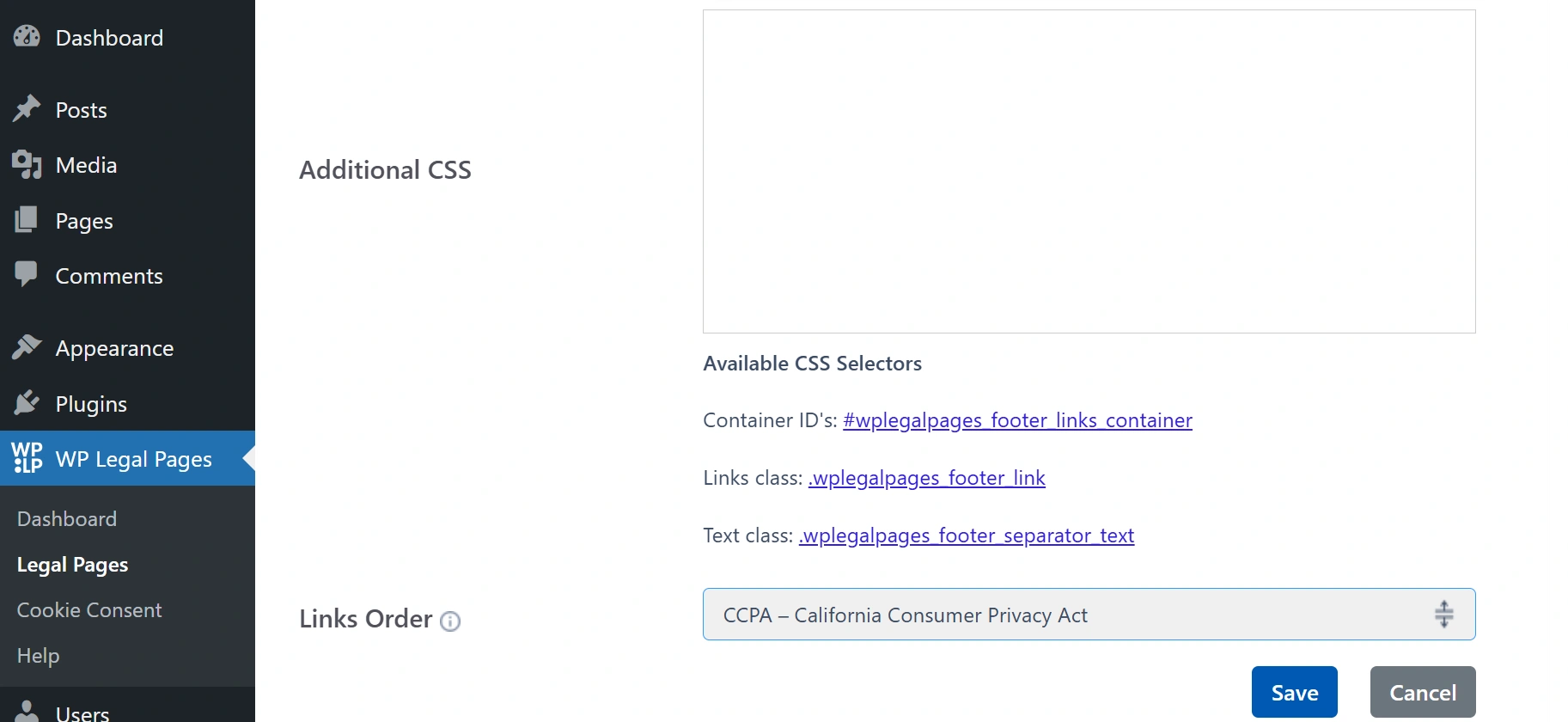Select the Posts pushpin icon
1568x722 pixels.
coord(27,109)
